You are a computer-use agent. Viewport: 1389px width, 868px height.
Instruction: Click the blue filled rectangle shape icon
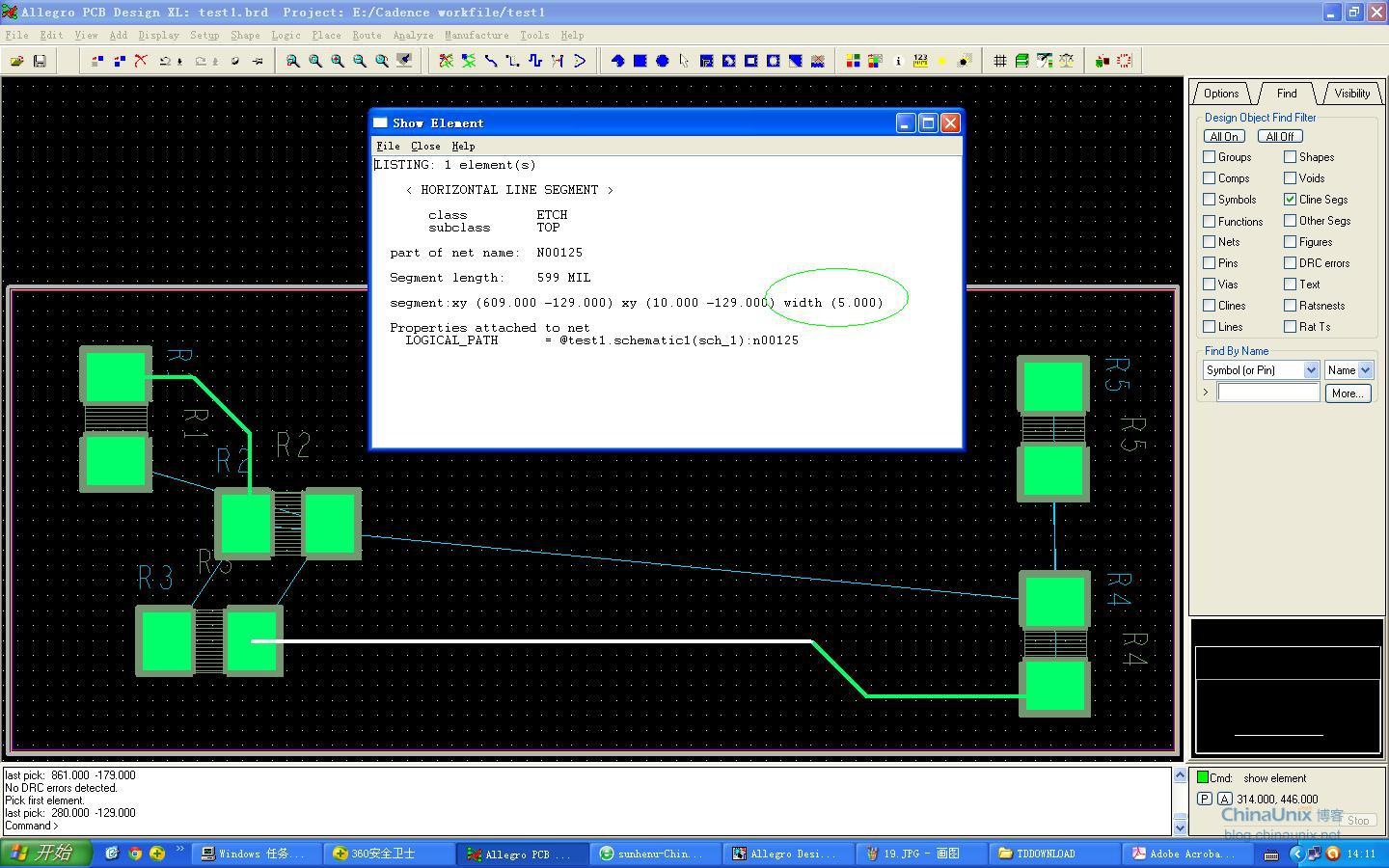click(x=640, y=61)
